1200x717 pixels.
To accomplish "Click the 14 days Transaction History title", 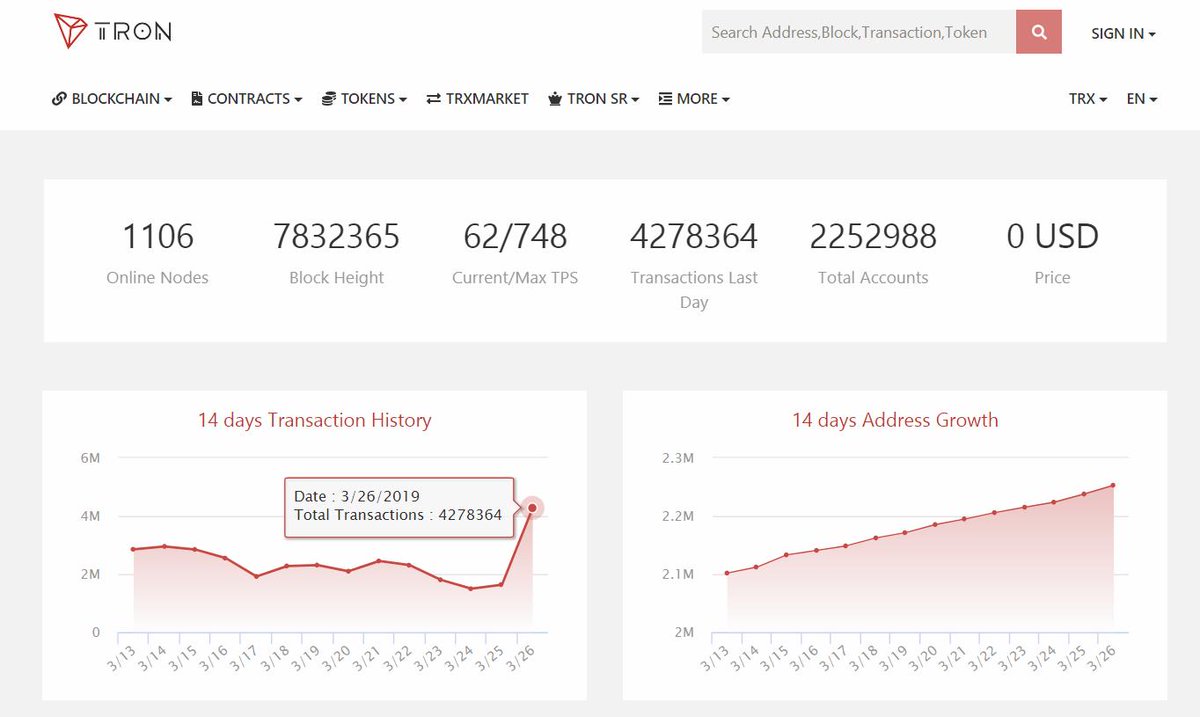I will pos(314,420).
